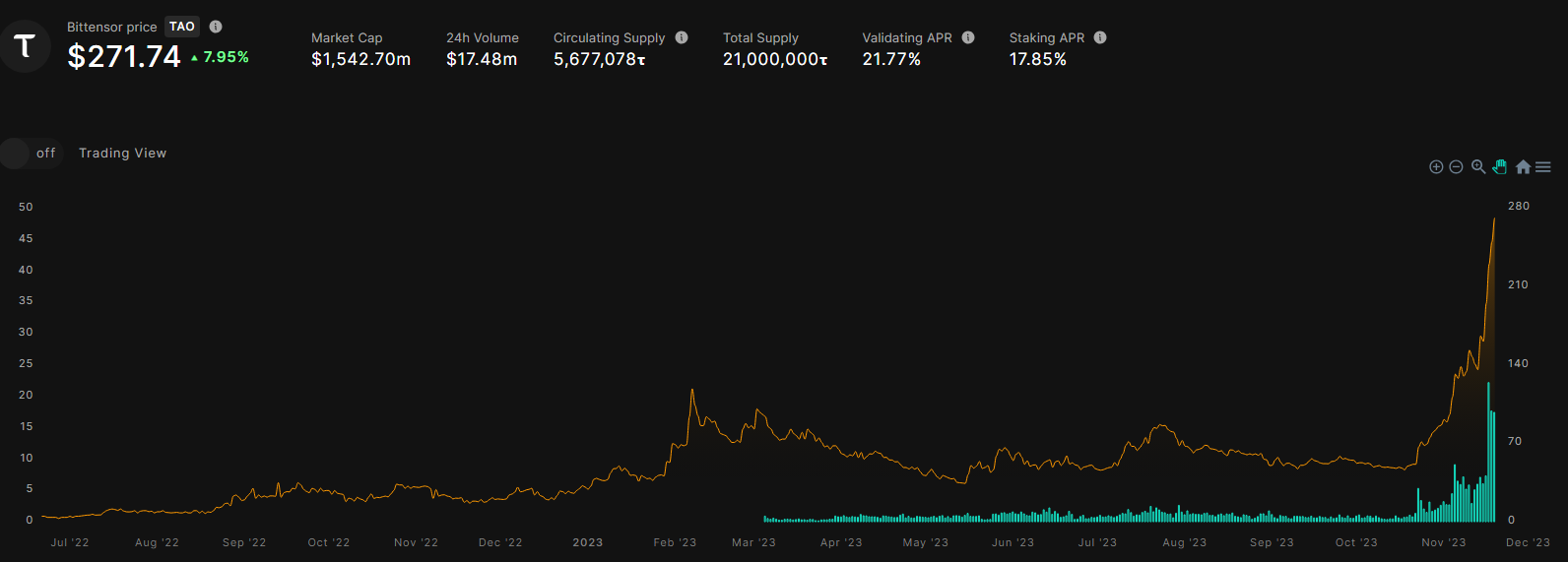Click the Staking APR info icon
The image size is (1568, 562).
(x=1100, y=37)
